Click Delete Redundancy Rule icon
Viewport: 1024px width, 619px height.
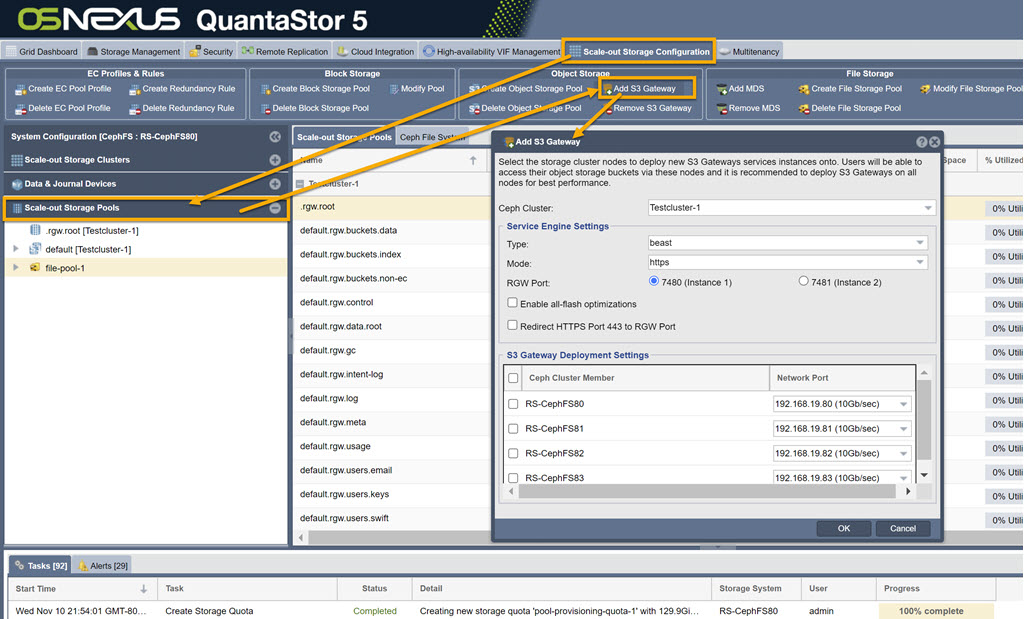[135, 109]
